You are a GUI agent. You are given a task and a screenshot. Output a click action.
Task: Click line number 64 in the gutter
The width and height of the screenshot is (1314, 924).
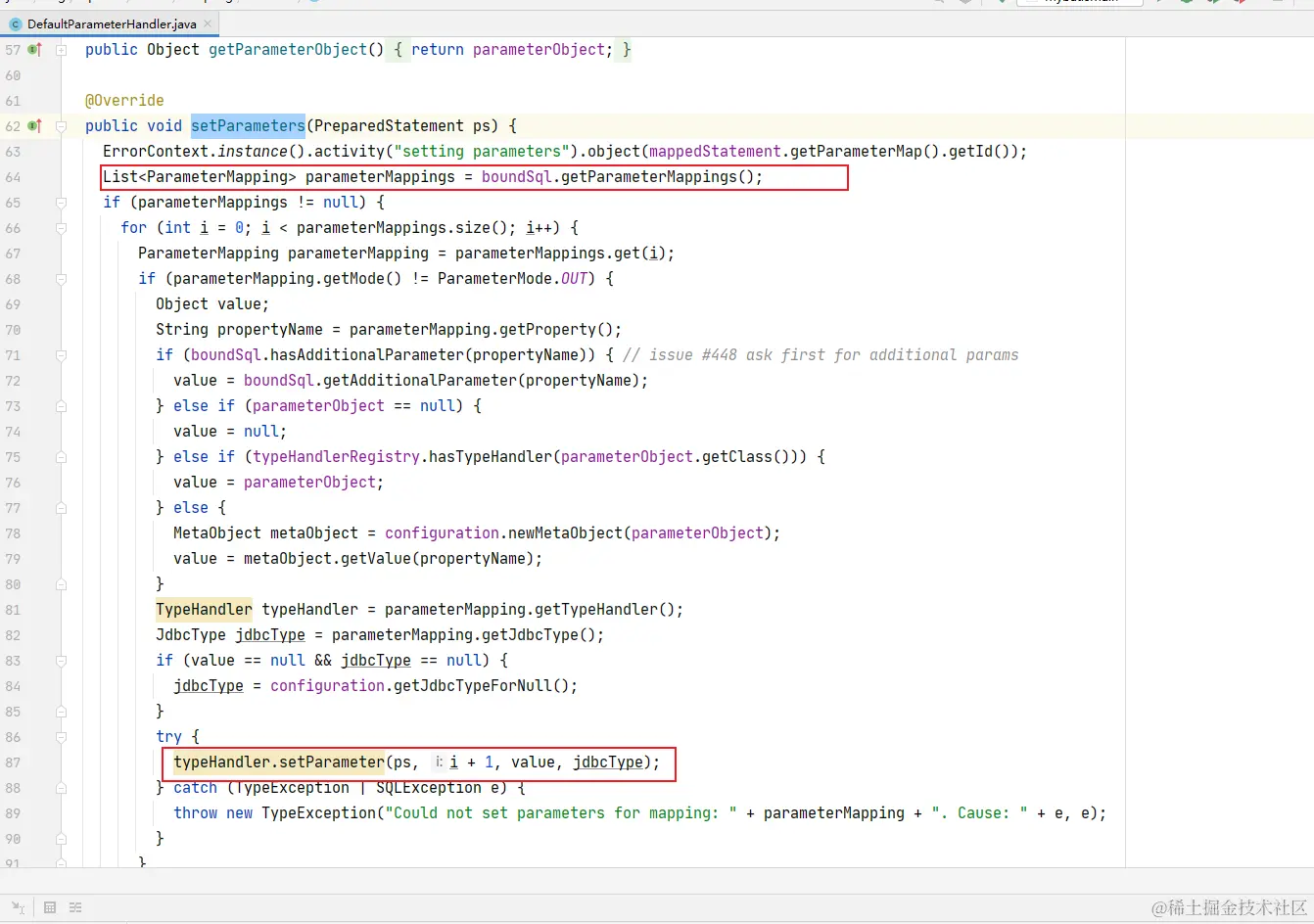tap(13, 176)
